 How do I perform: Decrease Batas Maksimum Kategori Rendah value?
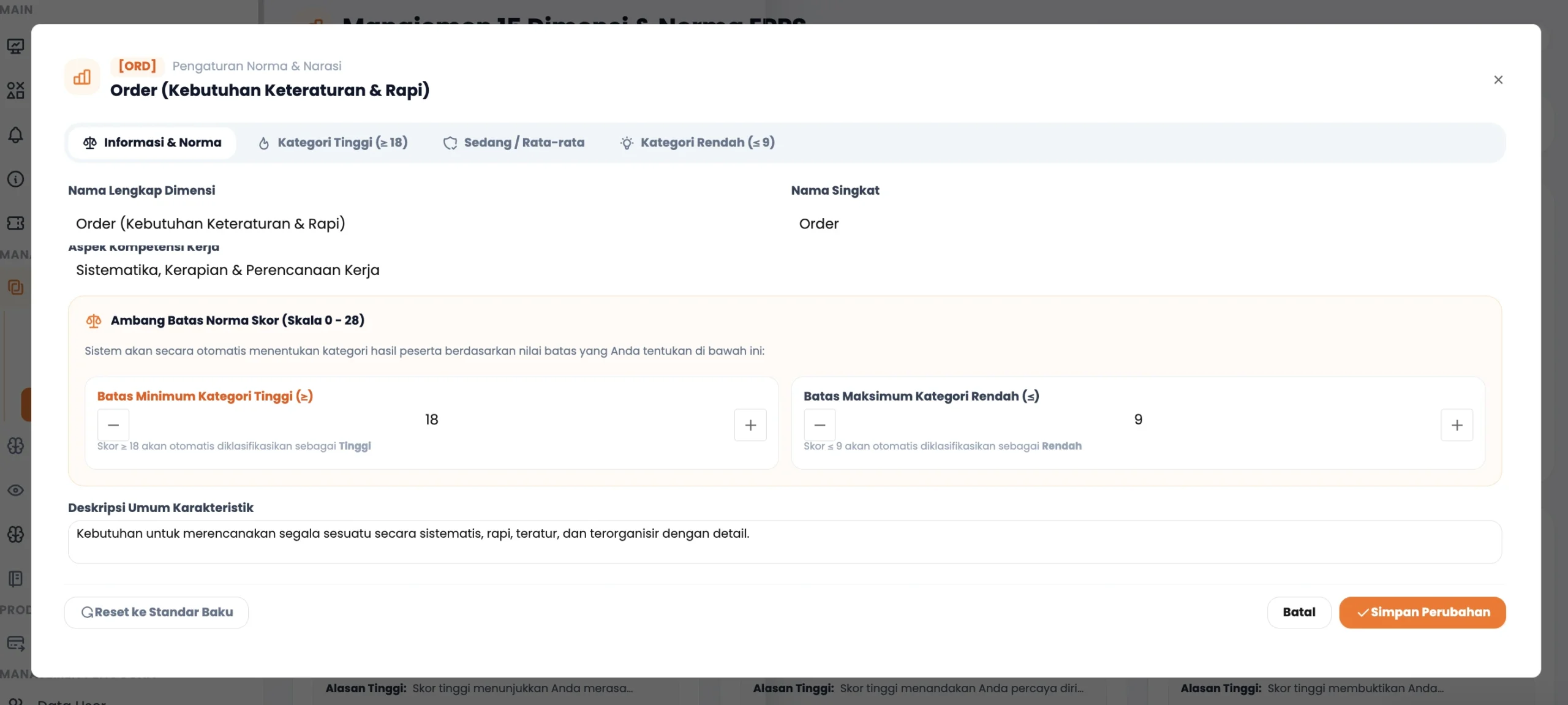[x=820, y=425]
